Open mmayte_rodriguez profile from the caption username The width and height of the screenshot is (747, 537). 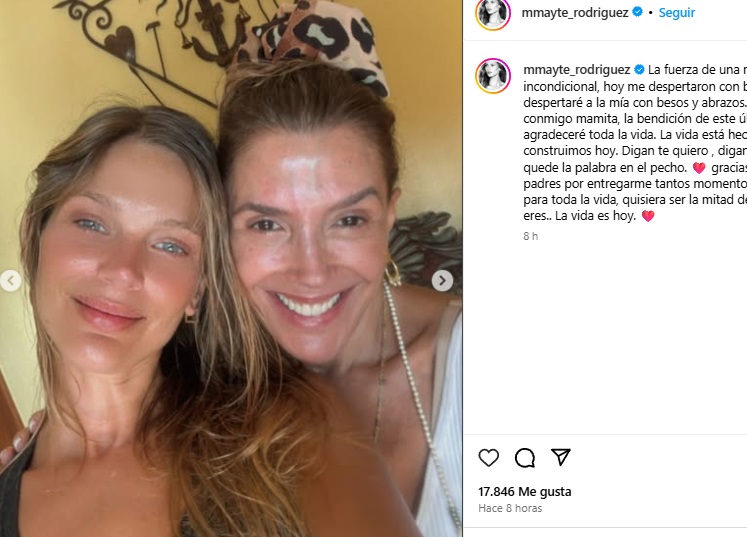click(x=577, y=70)
